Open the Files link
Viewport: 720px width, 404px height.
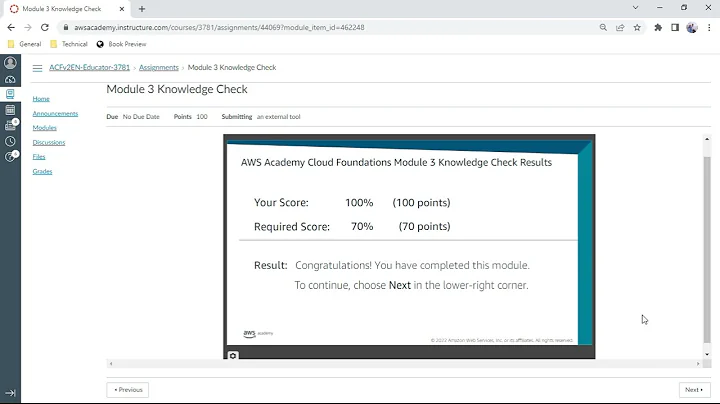click(39, 157)
